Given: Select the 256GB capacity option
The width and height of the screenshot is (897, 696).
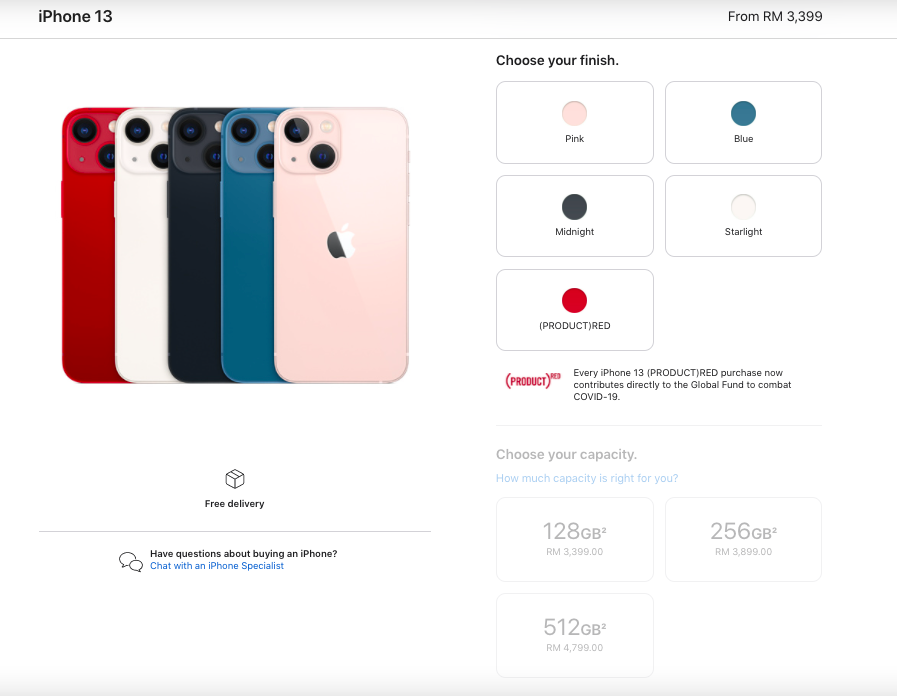Looking at the screenshot, I should (x=743, y=539).
